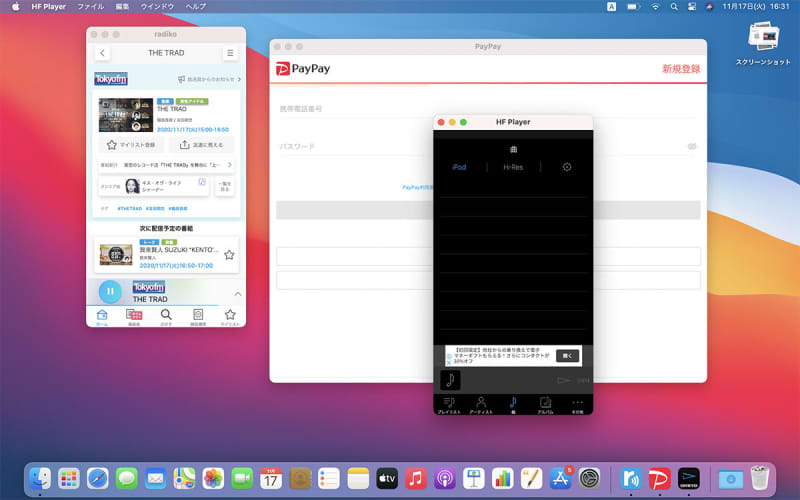Open PayPay new registration link
This screenshot has height=500, width=800.
point(681,69)
